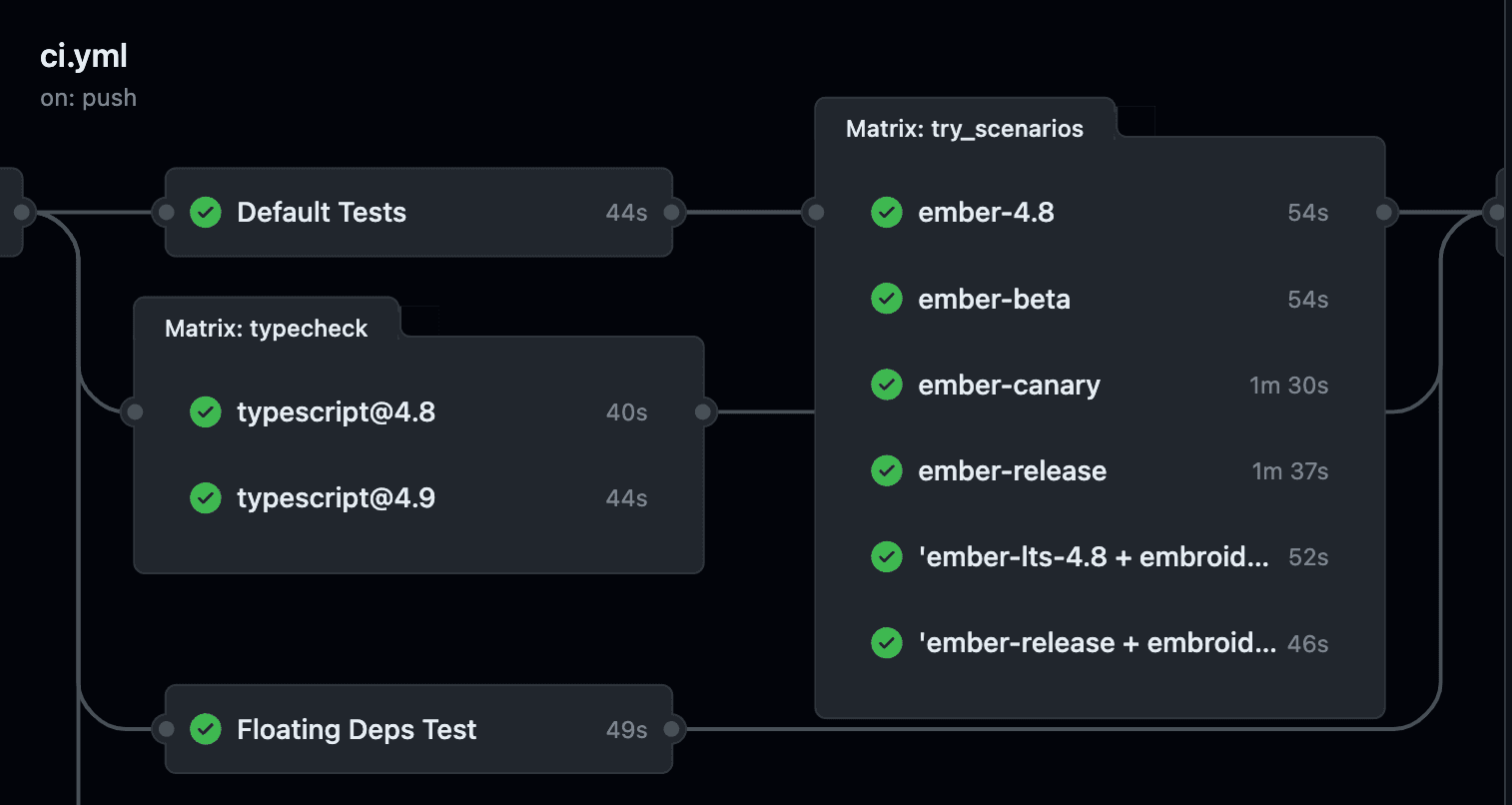Click the ember-4.8 success icon
The height and width of the screenshot is (805, 1512).
886,212
